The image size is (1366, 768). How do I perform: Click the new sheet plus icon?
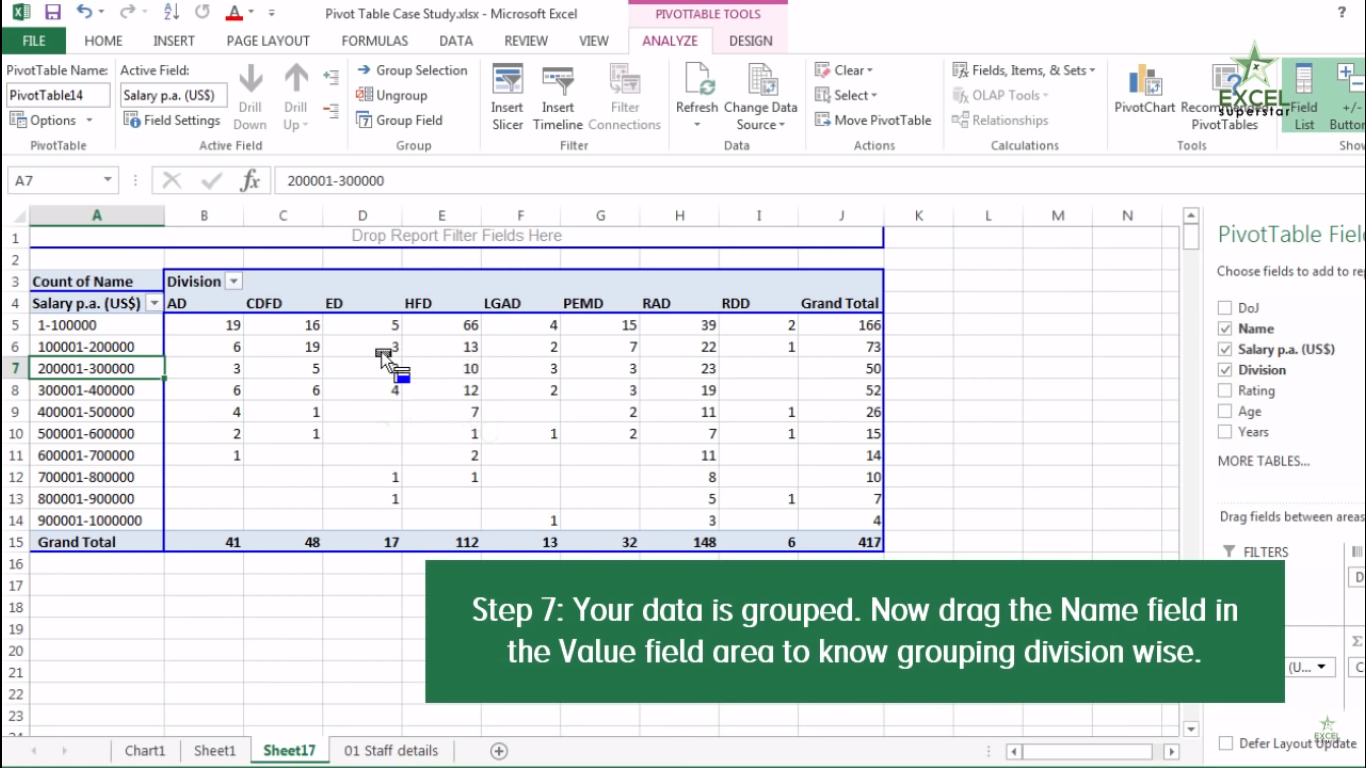point(499,751)
